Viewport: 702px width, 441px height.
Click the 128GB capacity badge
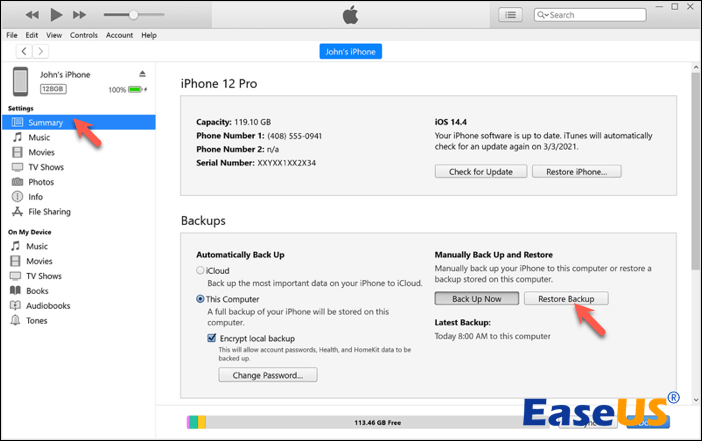point(53,89)
